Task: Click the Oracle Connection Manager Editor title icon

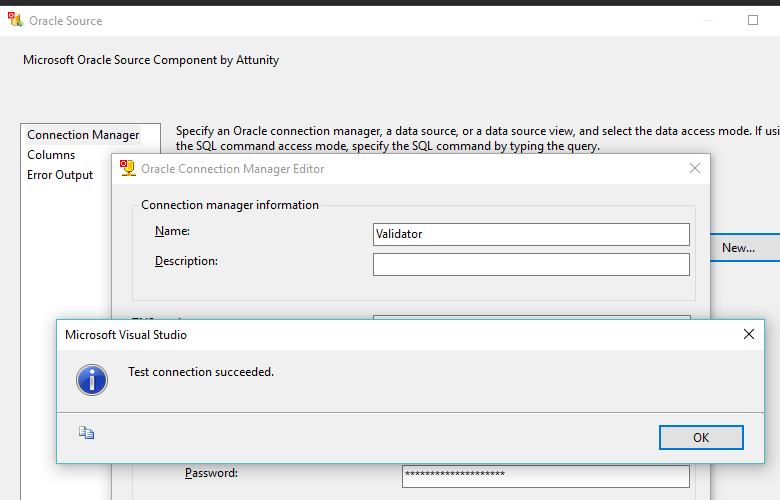Action: [x=128, y=168]
